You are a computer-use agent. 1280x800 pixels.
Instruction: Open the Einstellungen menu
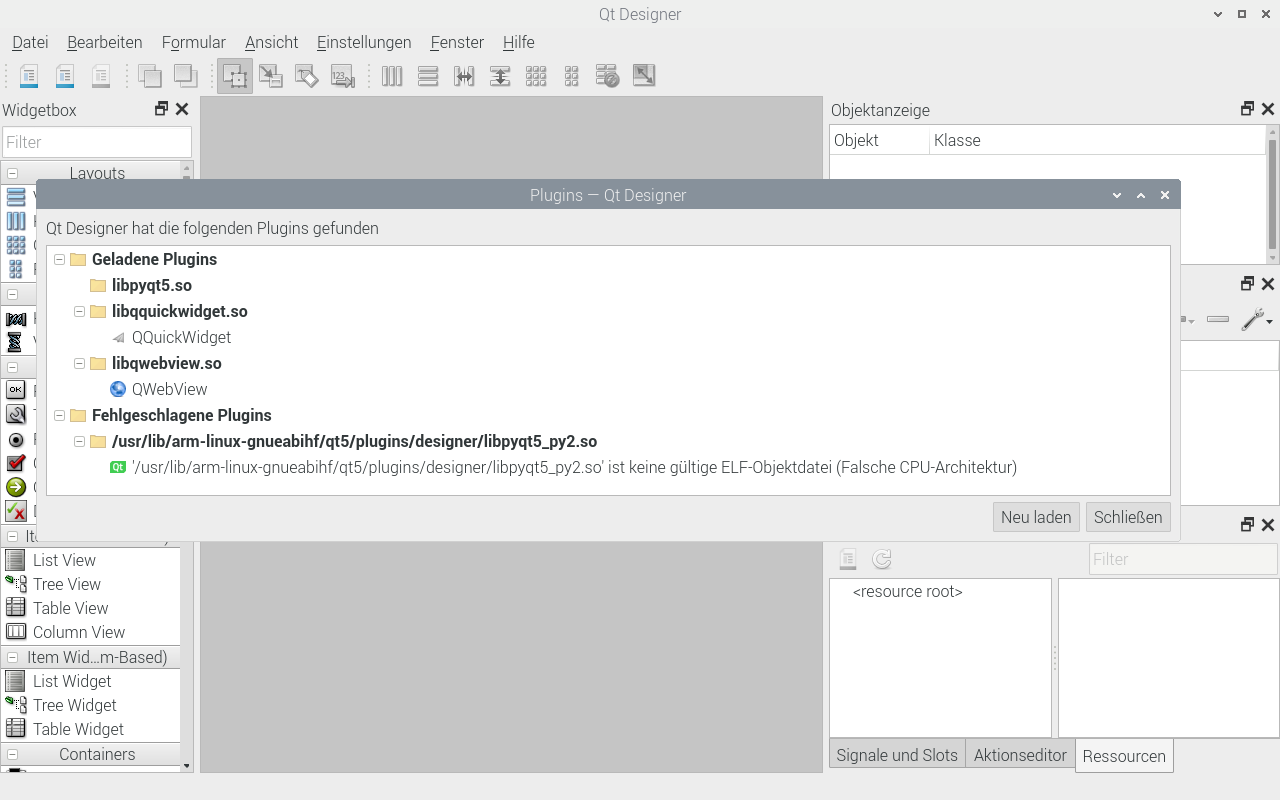pyautogui.click(x=364, y=42)
